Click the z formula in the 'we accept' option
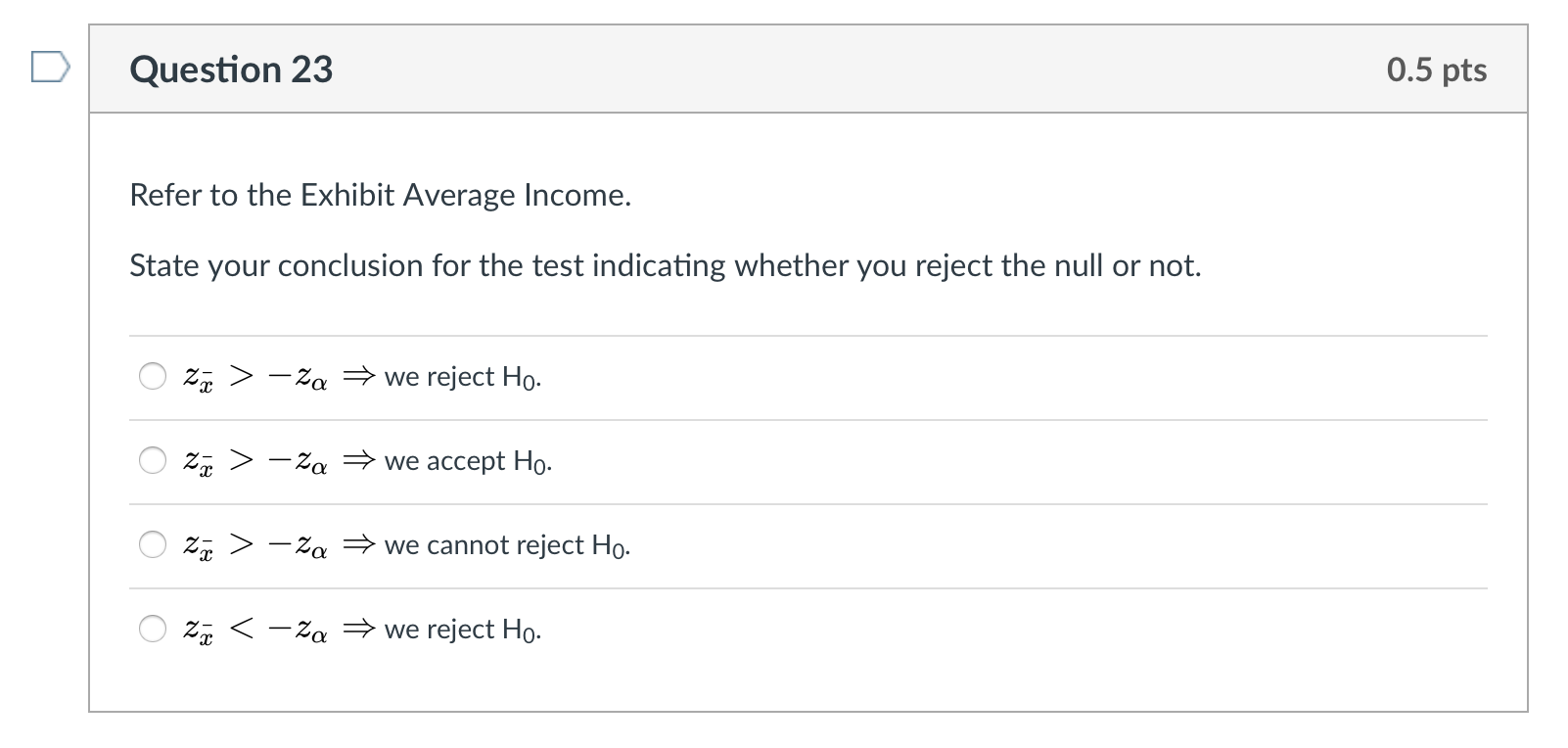 (255, 461)
